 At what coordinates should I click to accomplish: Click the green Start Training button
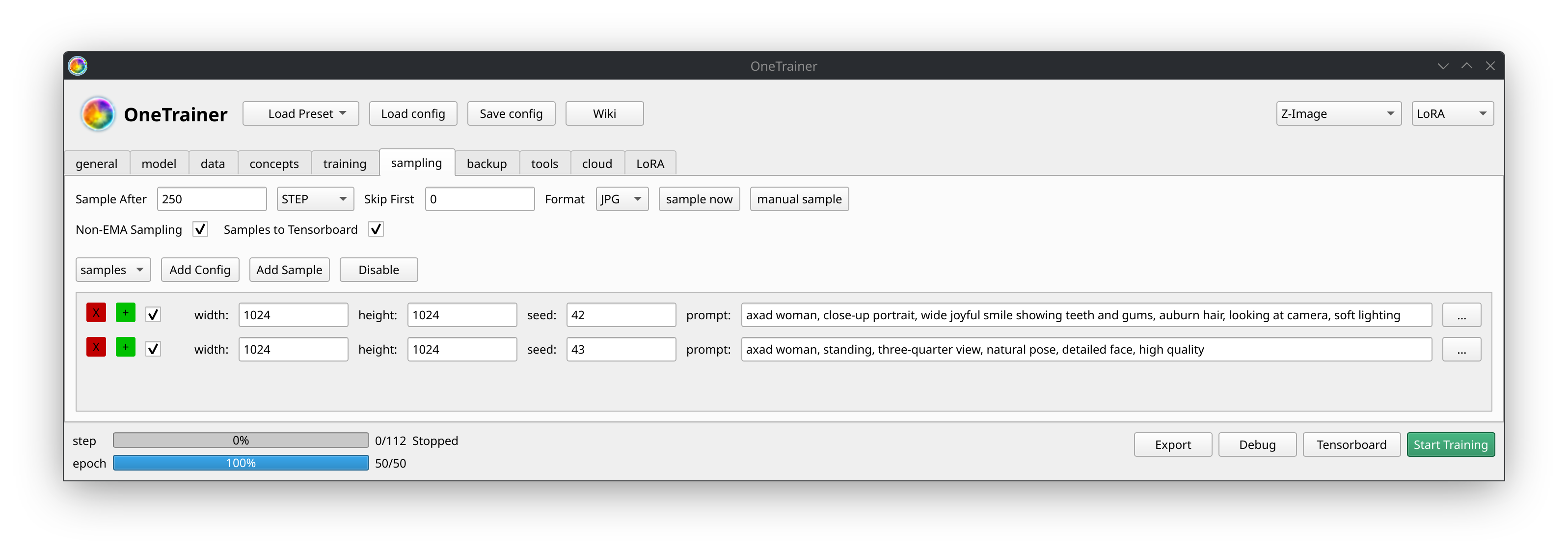pos(1451,445)
